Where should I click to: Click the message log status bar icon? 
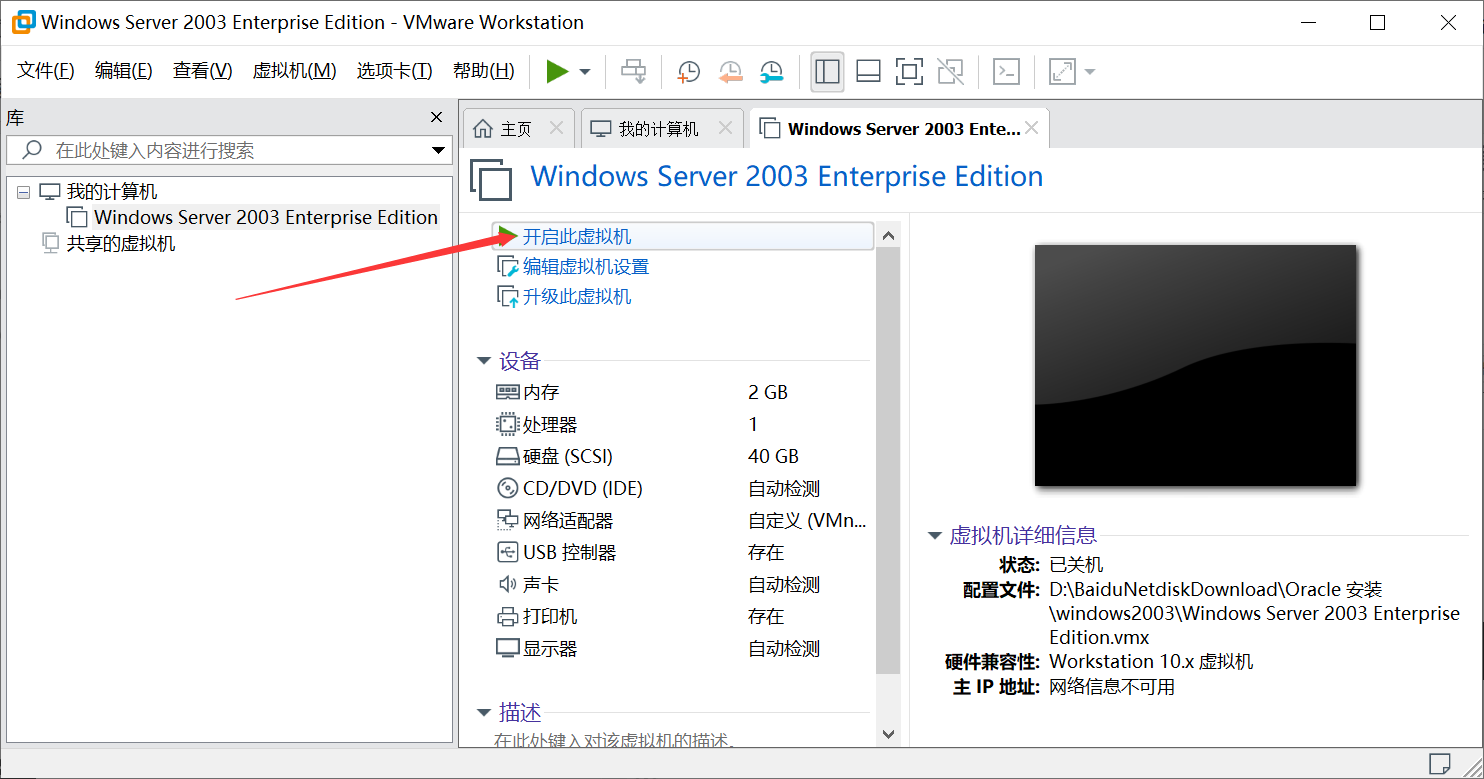1439,763
